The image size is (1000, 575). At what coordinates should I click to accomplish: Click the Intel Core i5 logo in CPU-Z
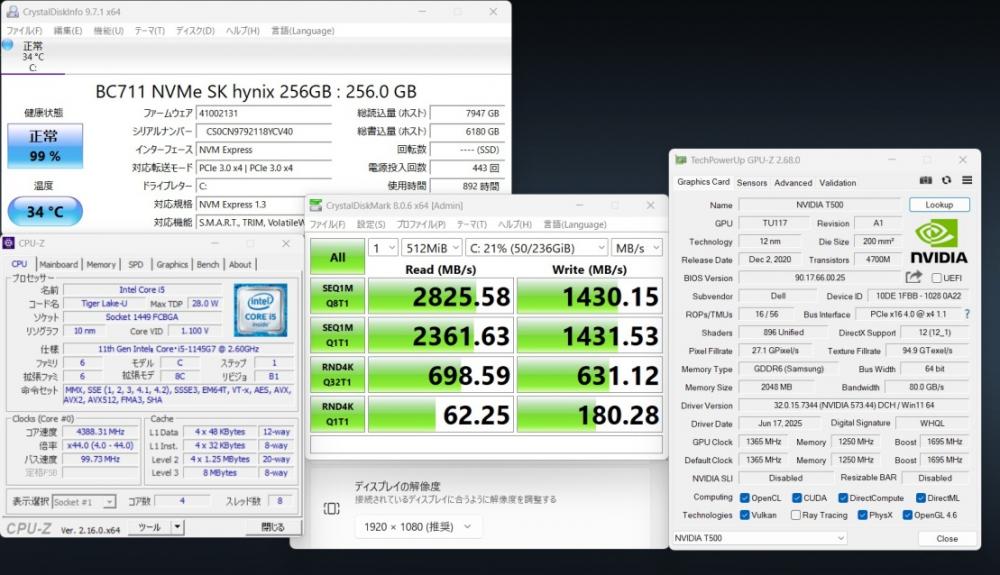tap(260, 310)
